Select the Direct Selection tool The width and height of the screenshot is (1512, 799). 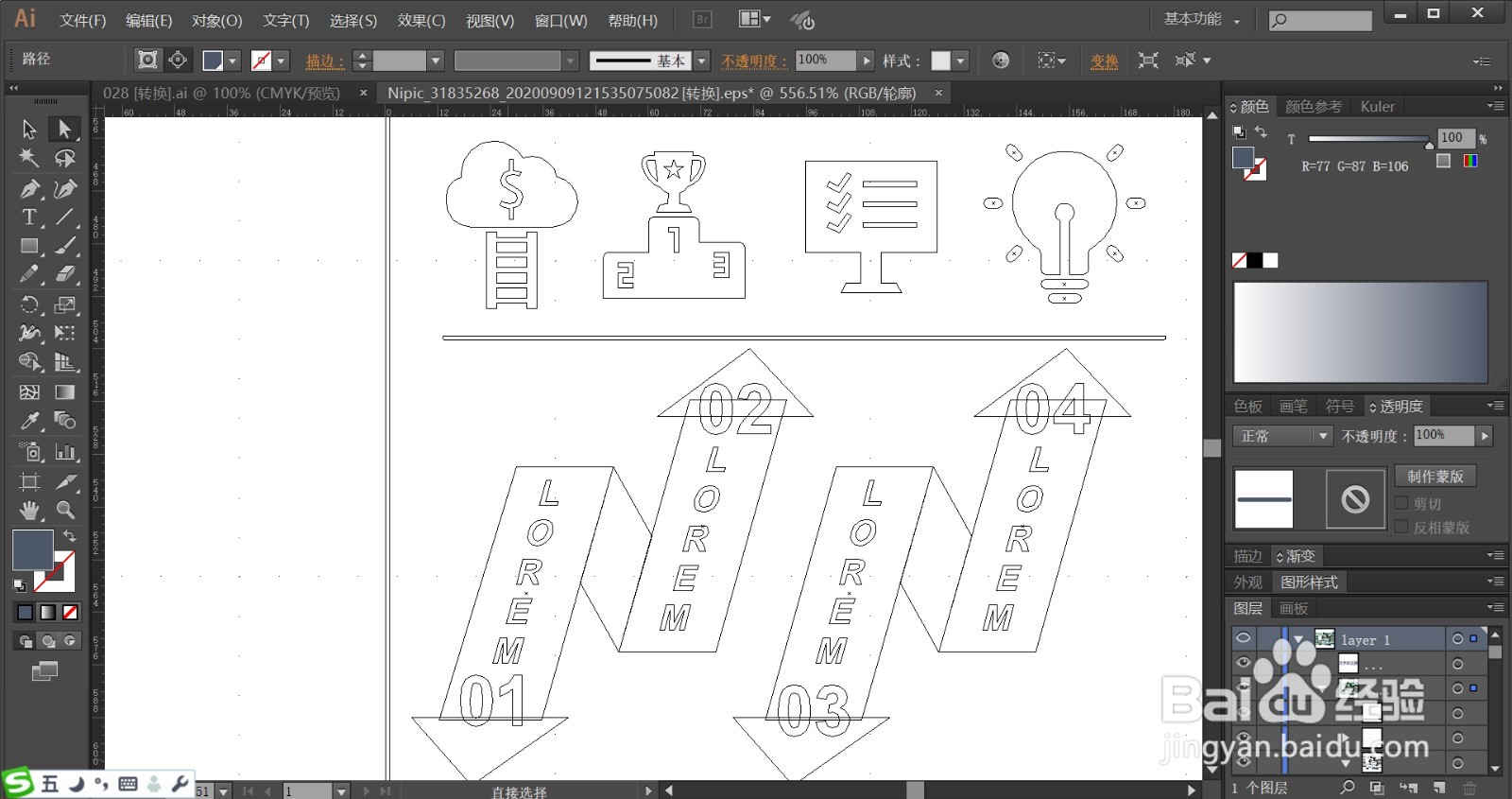[x=64, y=129]
